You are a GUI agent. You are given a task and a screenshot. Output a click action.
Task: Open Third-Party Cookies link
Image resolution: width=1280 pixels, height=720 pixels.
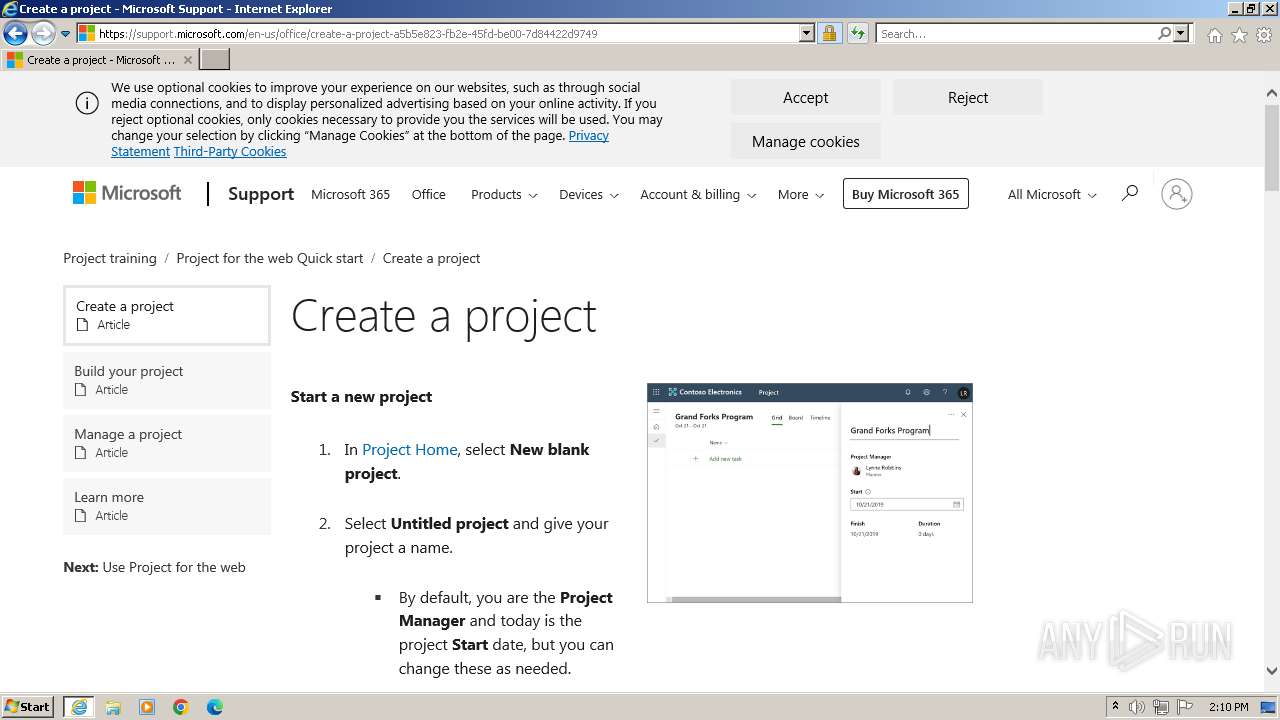pos(230,151)
